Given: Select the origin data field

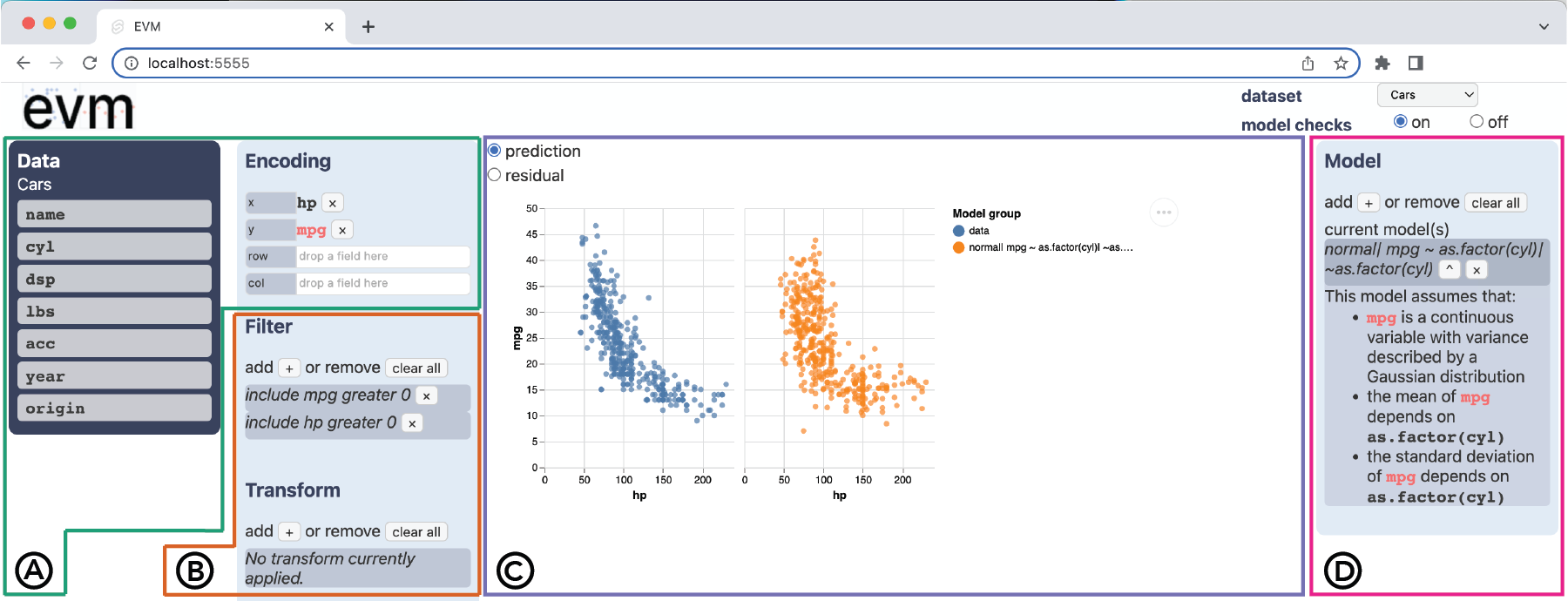Looking at the screenshot, I should click(114, 408).
